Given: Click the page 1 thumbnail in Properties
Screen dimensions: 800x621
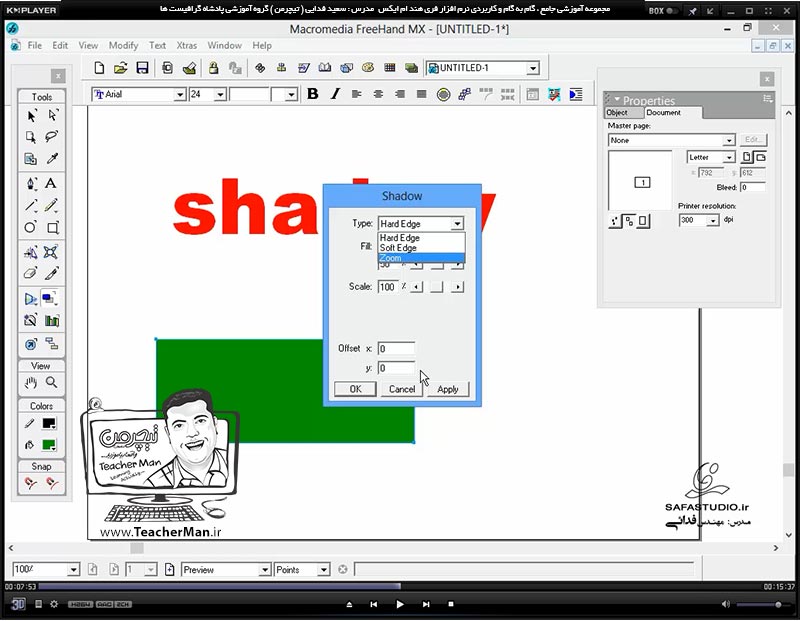Looking at the screenshot, I should [x=642, y=183].
